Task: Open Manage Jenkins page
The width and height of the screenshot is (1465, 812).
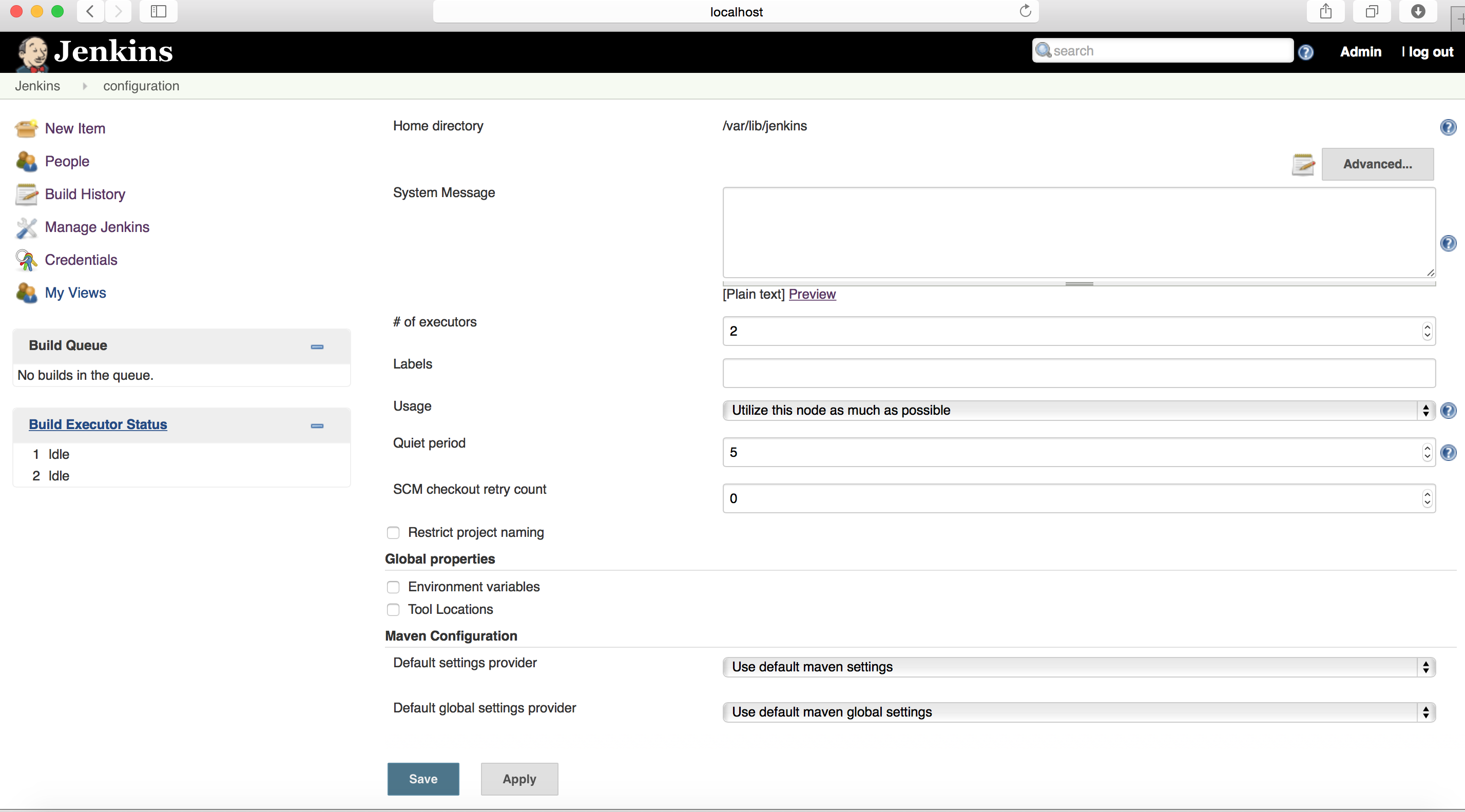Action: [97, 227]
